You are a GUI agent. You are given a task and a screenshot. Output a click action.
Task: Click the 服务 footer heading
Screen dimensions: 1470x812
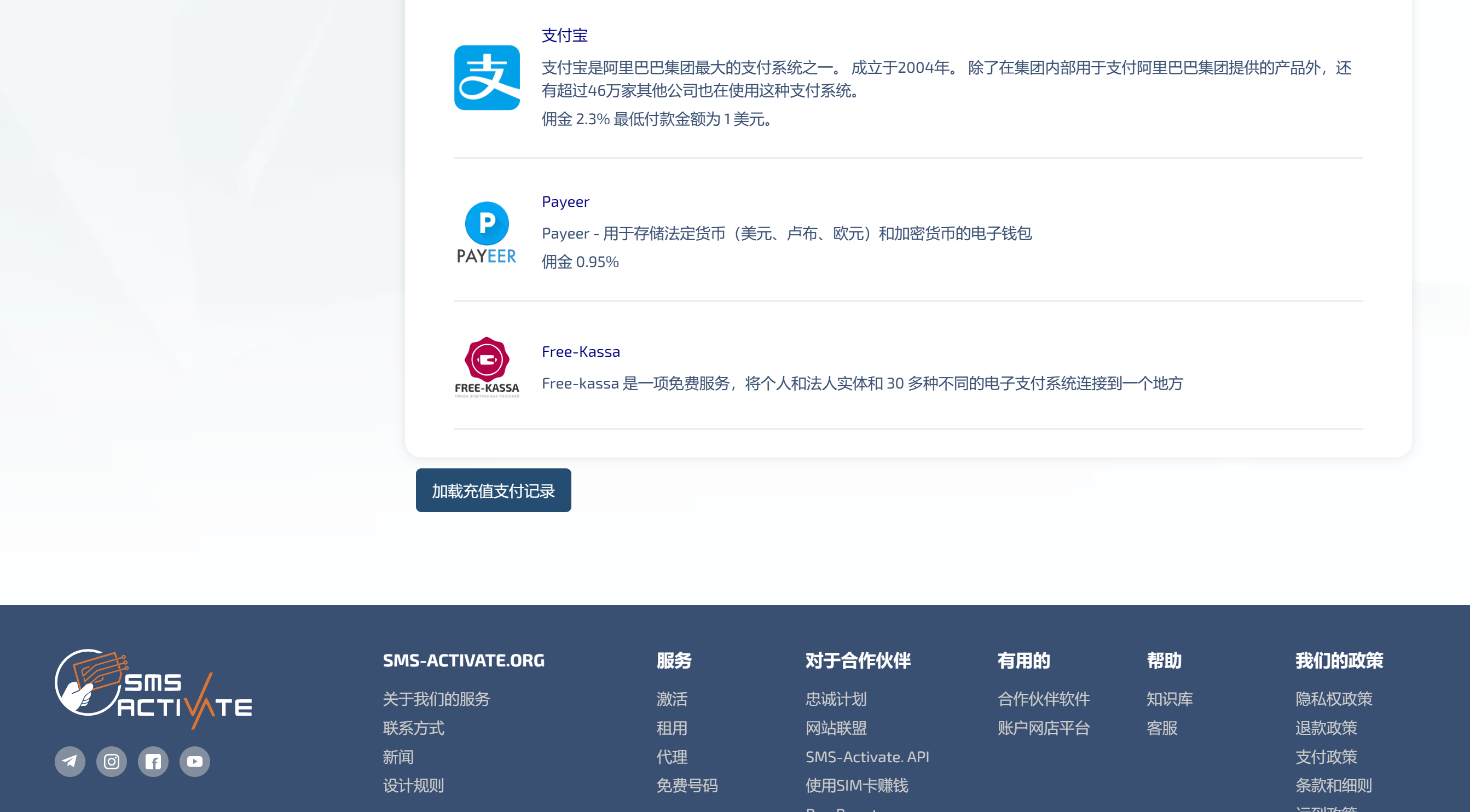pyautogui.click(x=674, y=660)
